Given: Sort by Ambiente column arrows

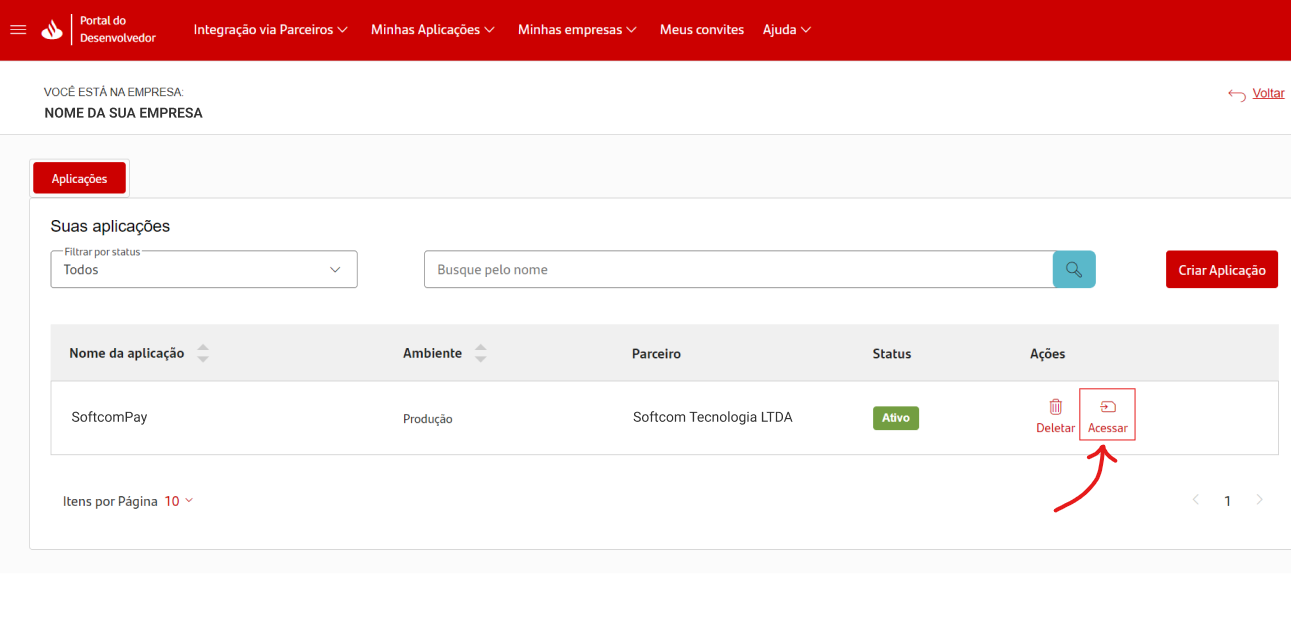Looking at the screenshot, I should 480,353.
